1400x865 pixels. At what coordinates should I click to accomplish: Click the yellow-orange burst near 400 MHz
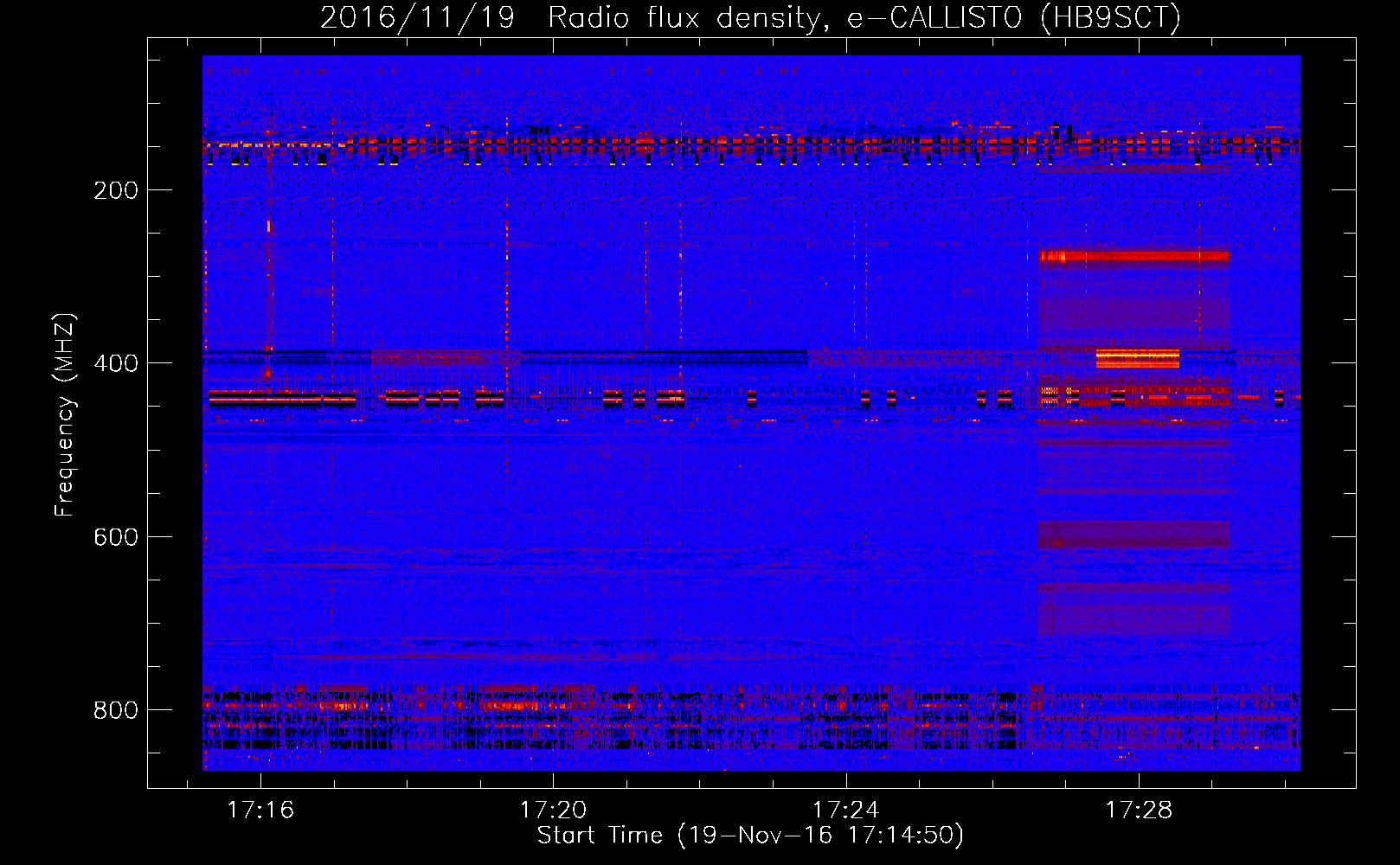[x=1137, y=358]
